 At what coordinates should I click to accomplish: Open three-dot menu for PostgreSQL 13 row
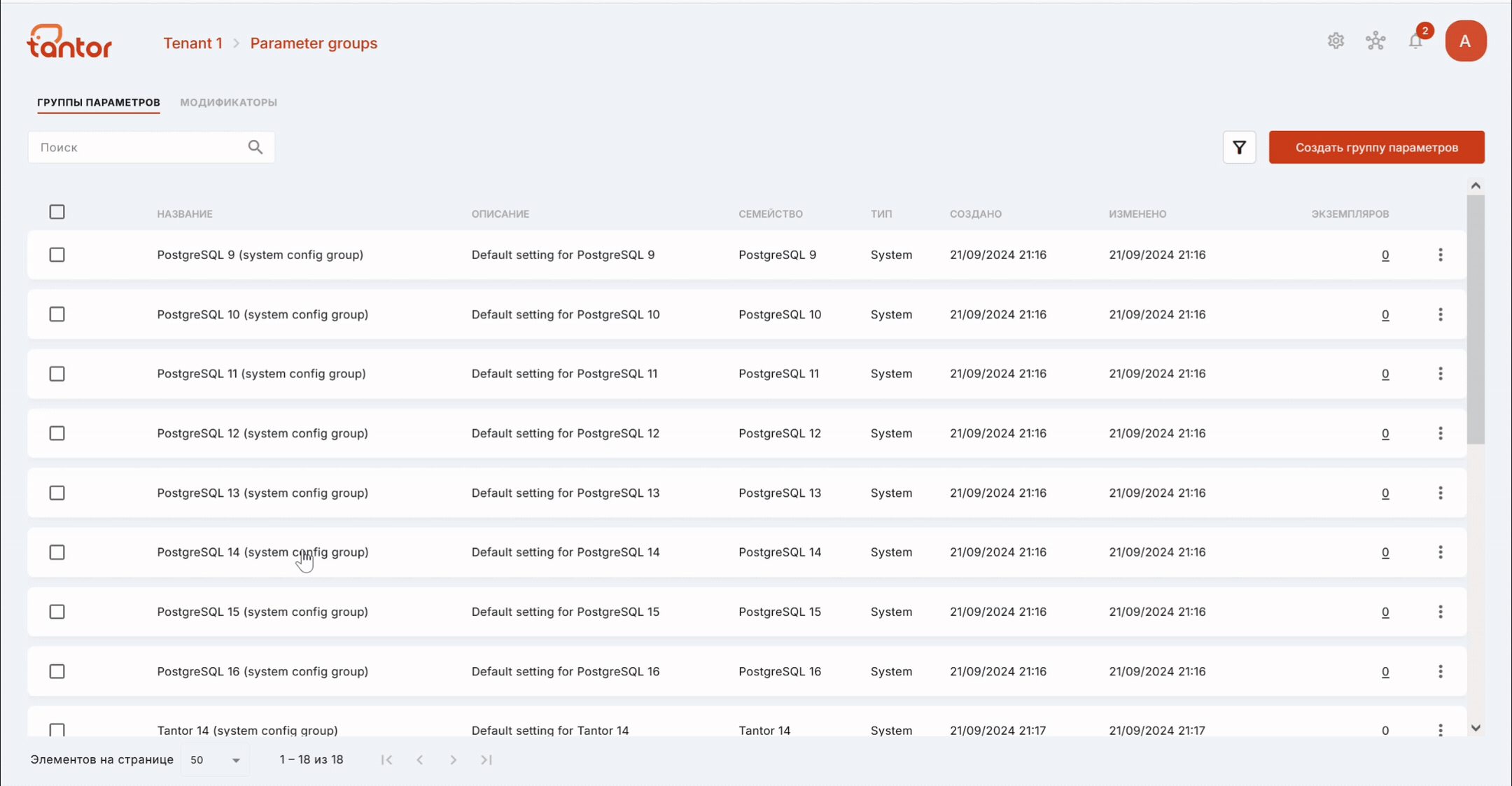click(x=1441, y=493)
